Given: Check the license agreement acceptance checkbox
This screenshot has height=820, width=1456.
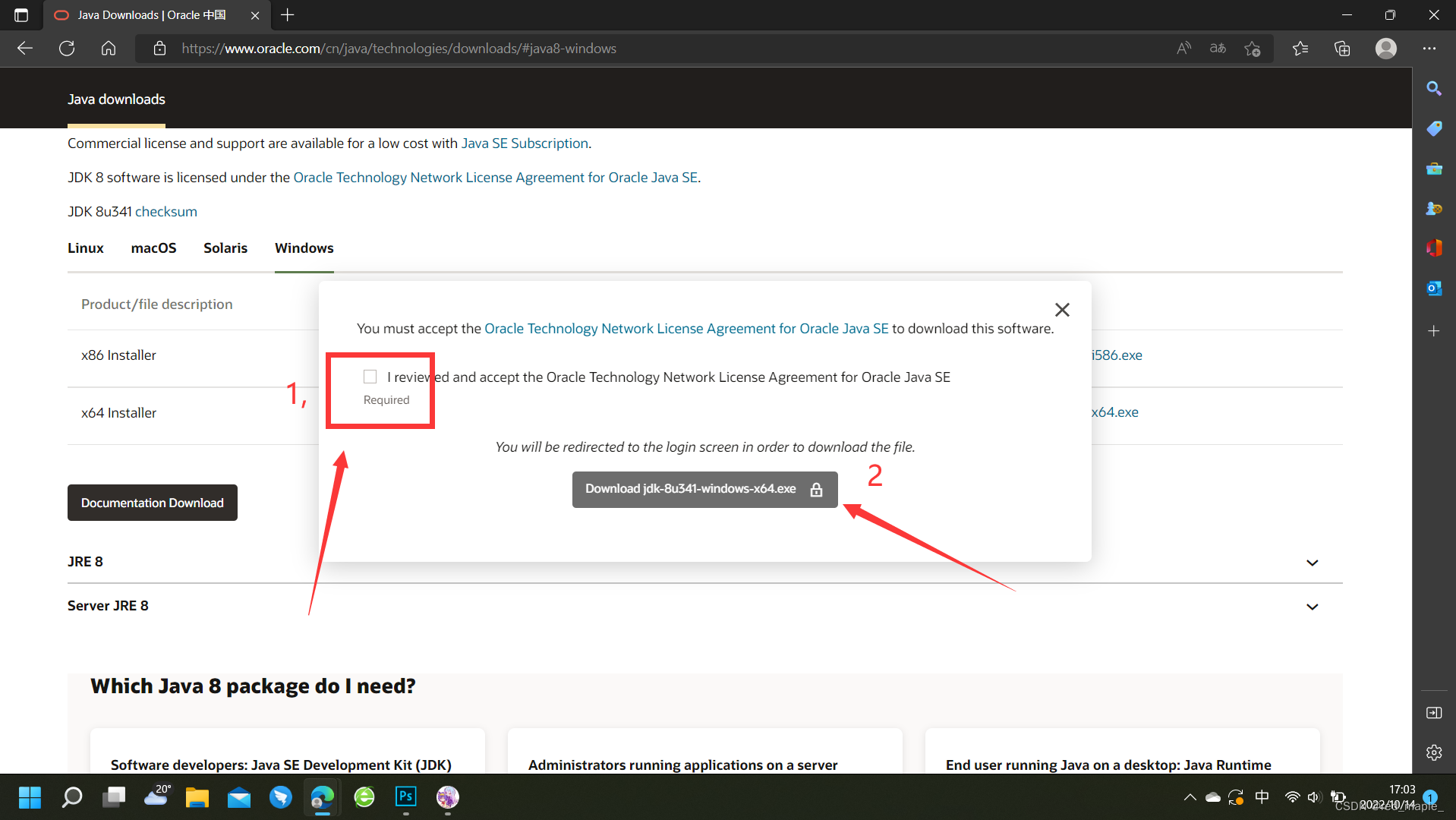Looking at the screenshot, I should [370, 377].
